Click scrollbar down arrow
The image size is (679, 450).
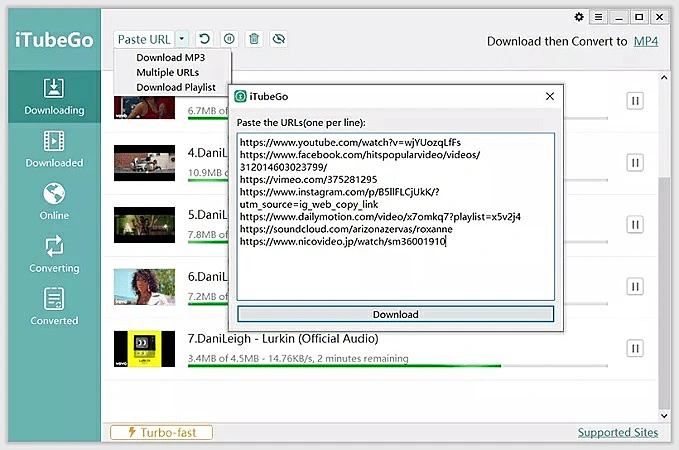coord(664,416)
